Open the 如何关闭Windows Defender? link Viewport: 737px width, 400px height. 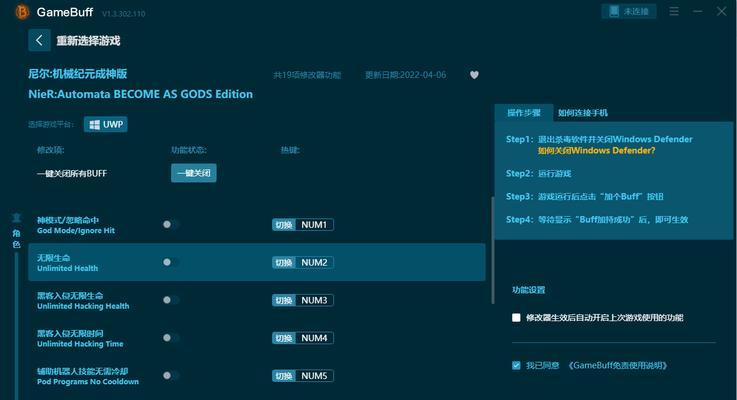click(596, 150)
